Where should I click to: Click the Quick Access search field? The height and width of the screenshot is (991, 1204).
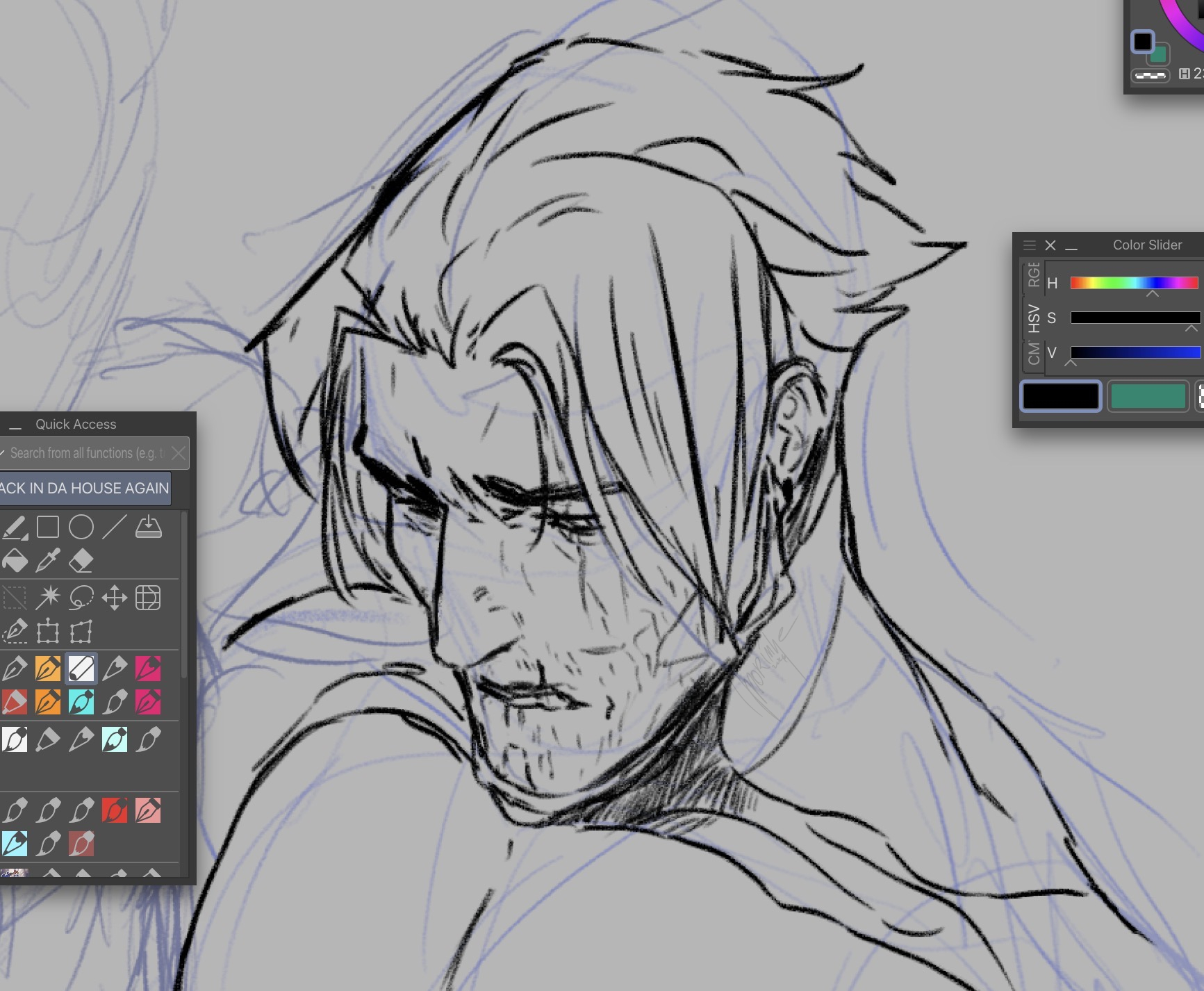(x=87, y=453)
